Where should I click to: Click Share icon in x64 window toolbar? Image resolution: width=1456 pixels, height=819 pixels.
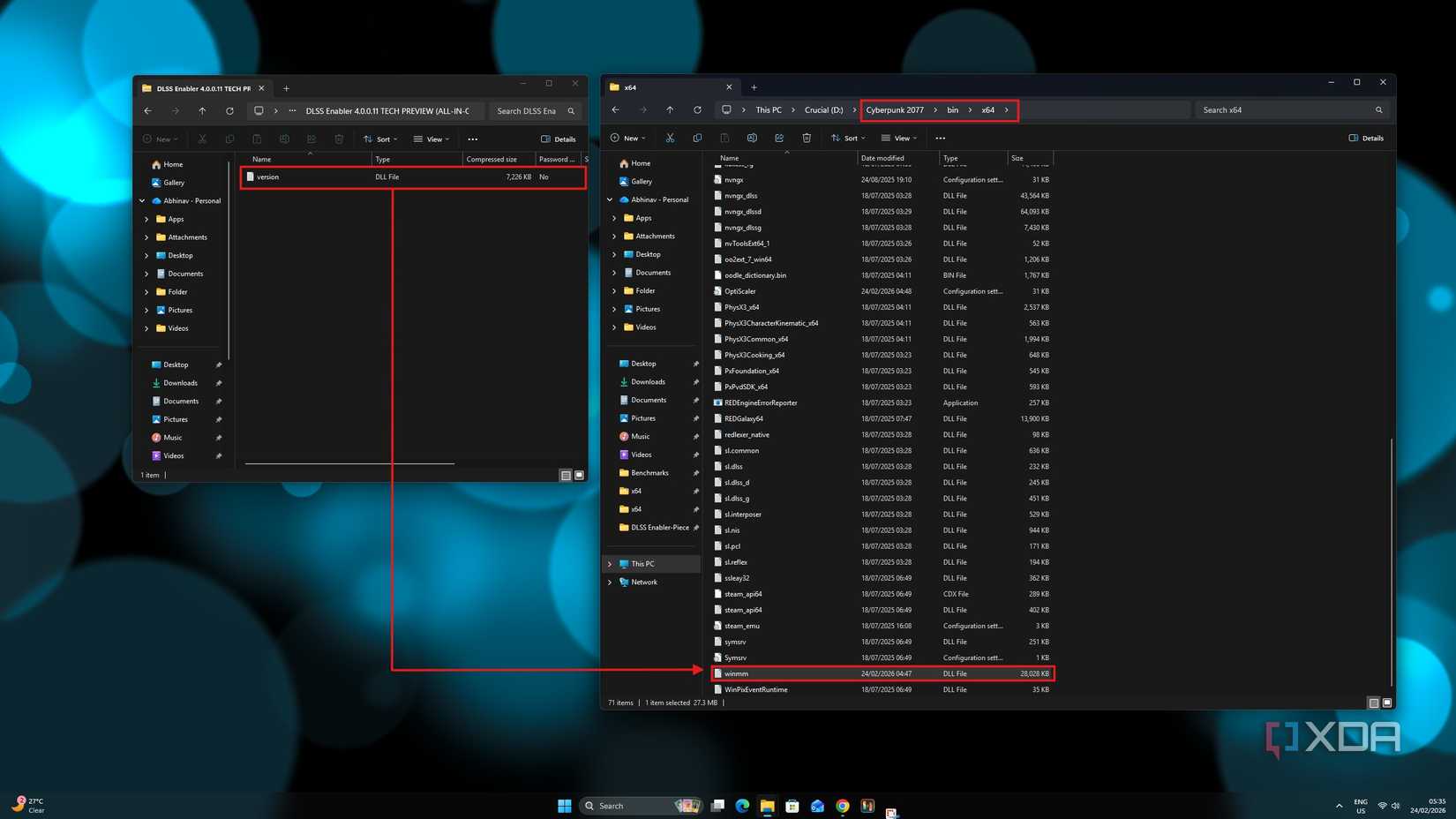(x=779, y=139)
